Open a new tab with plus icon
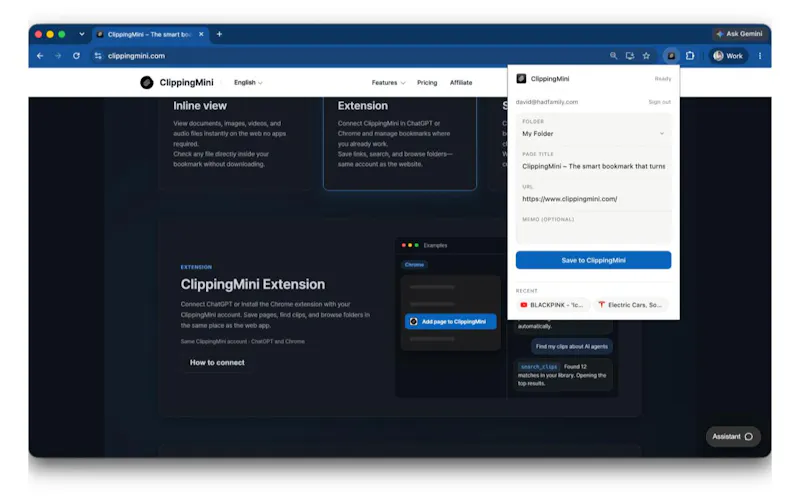The image size is (800, 500). pyautogui.click(x=219, y=34)
